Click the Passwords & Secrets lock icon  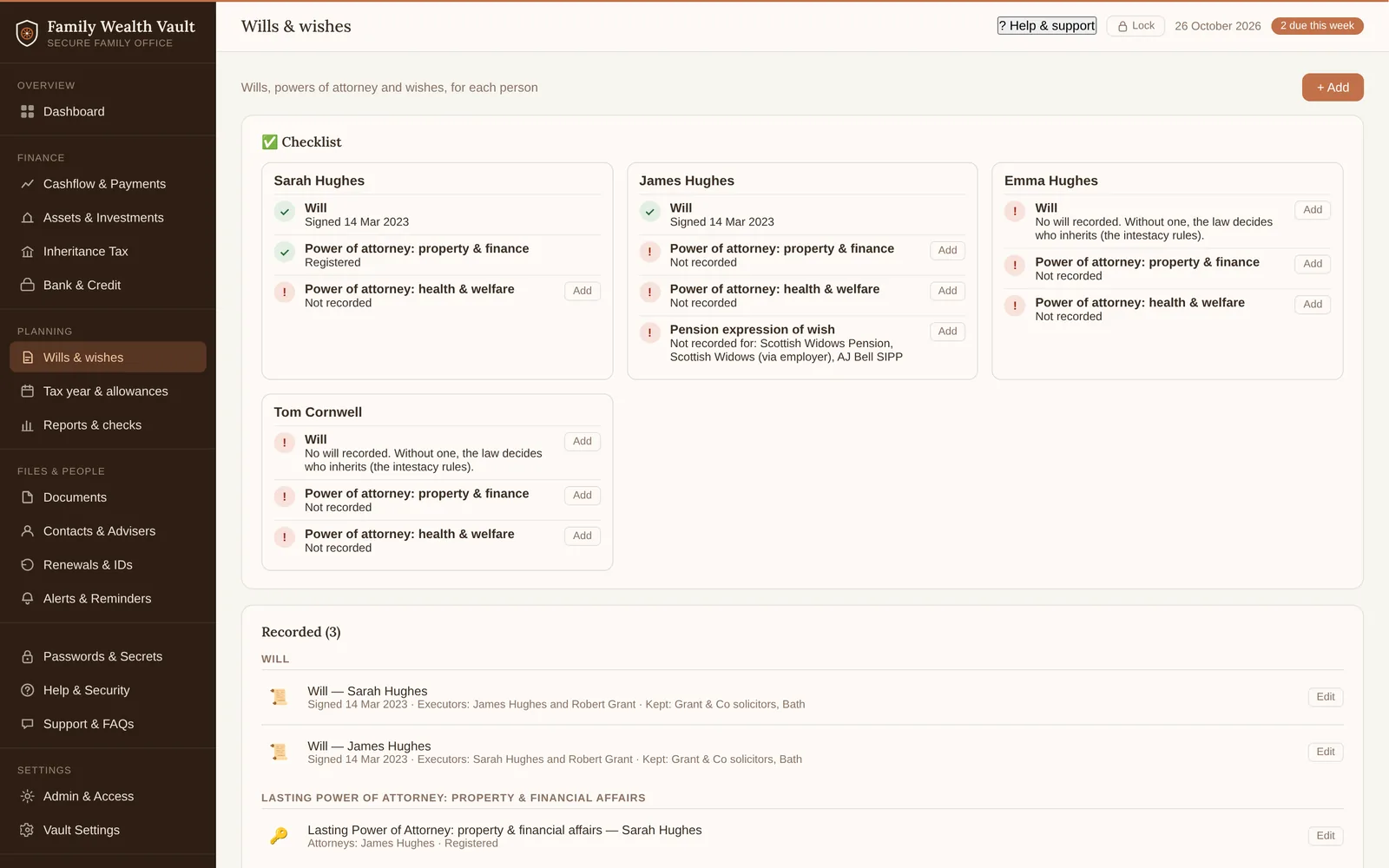(28, 657)
